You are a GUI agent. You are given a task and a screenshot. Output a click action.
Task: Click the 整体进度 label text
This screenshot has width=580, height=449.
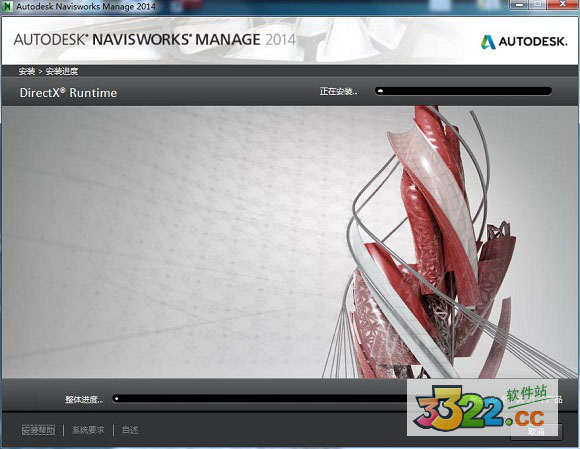coord(84,399)
